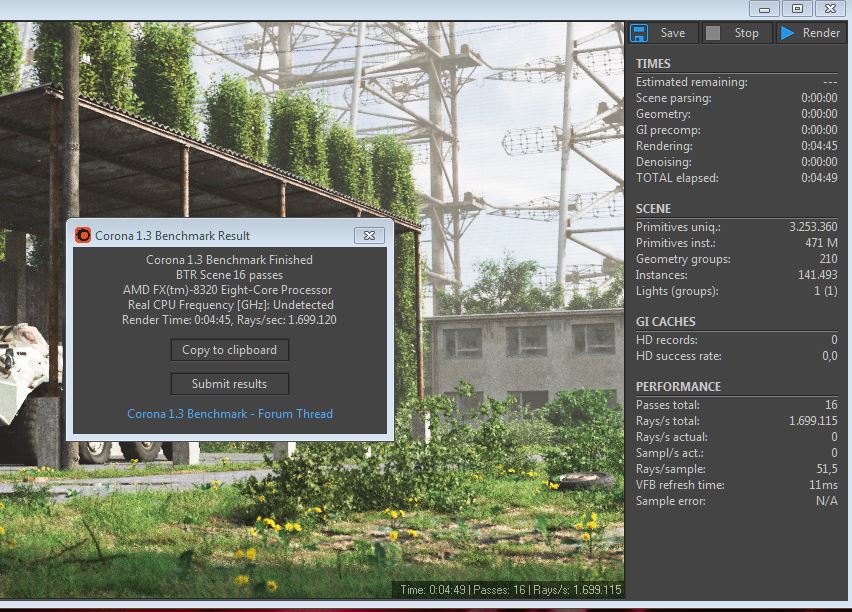
Task: Click the VFB refresh time value 11ms
Action: pyautogui.click(x=823, y=485)
